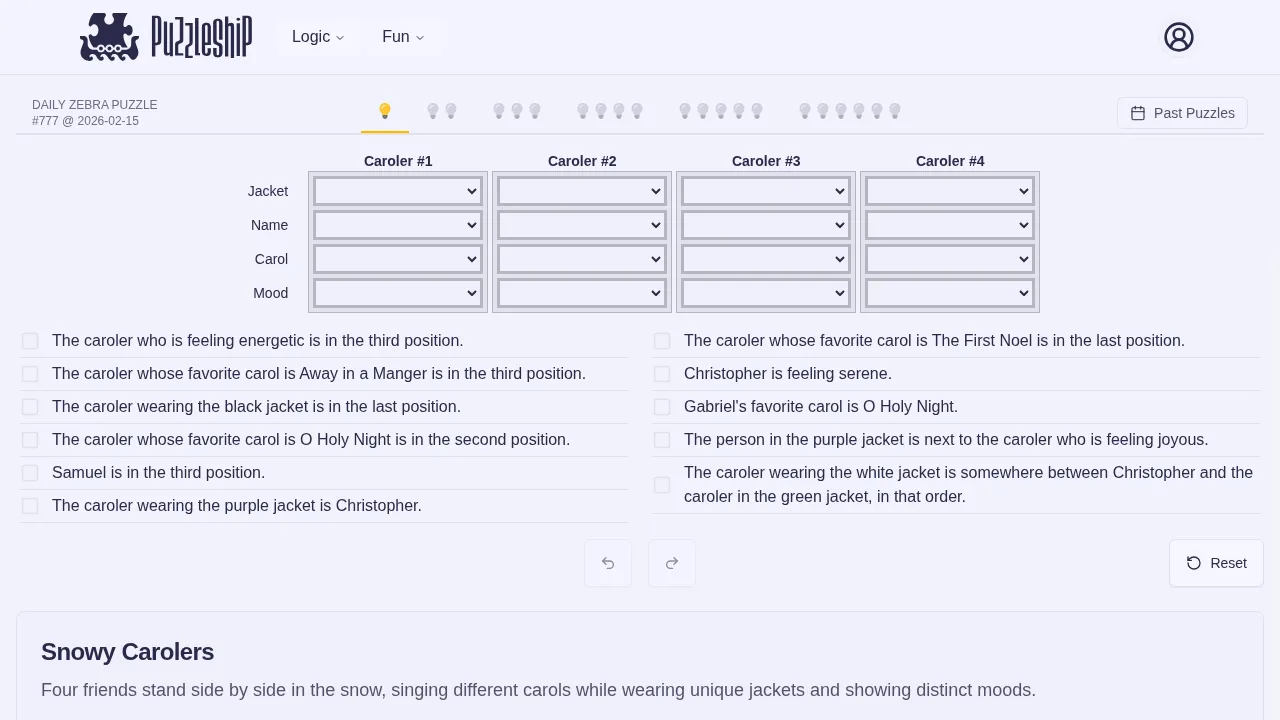
Task: Open the user account profile icon
Action: pos(1179,38)
